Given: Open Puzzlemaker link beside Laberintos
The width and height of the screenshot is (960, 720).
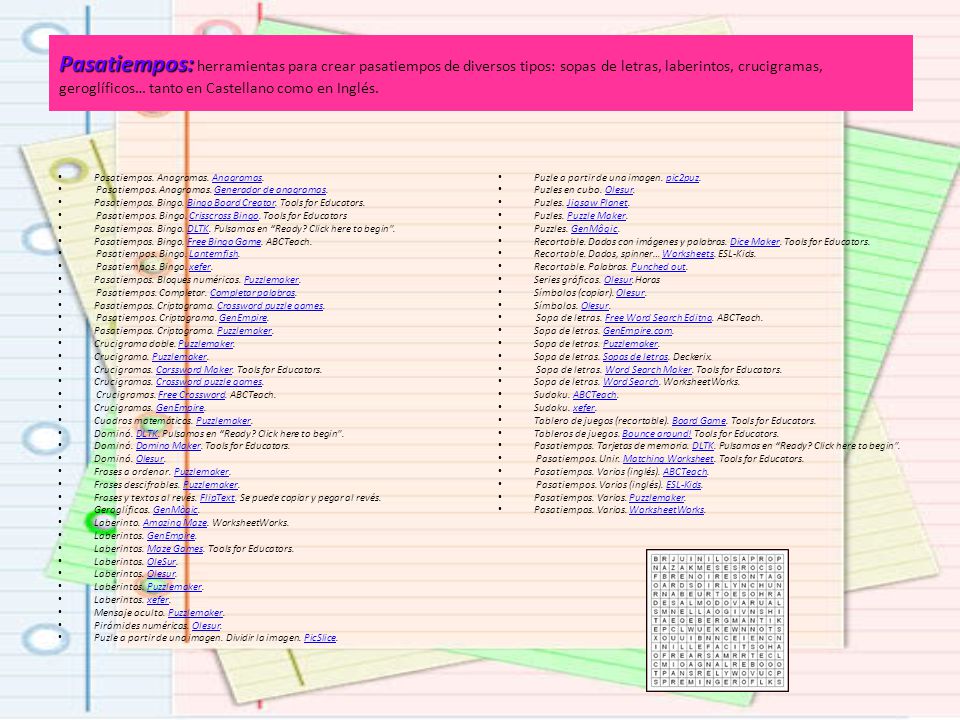Looking at the screenshot, I should [174, 587].
